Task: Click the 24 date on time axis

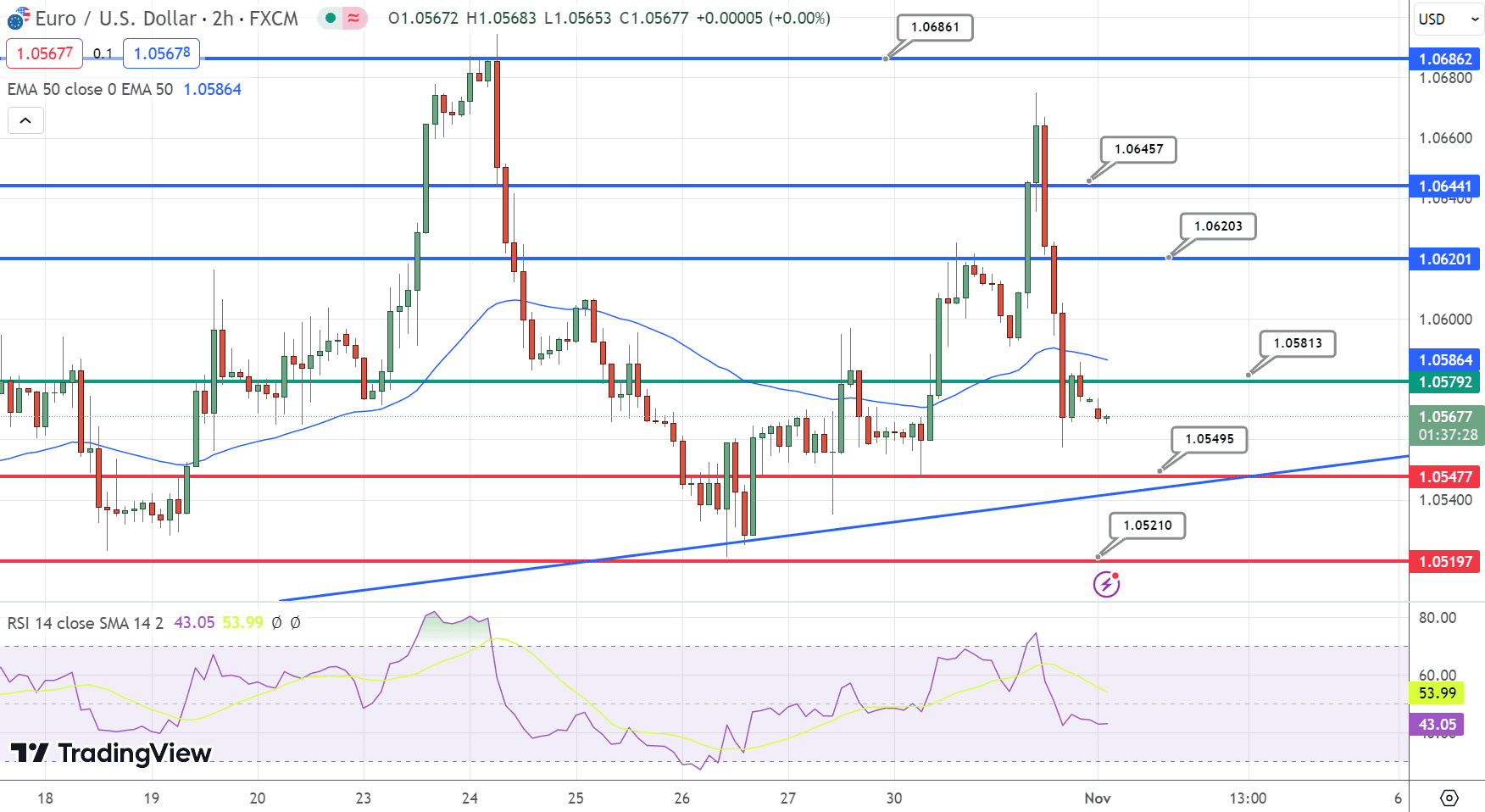Action: [x=470, y=798]
